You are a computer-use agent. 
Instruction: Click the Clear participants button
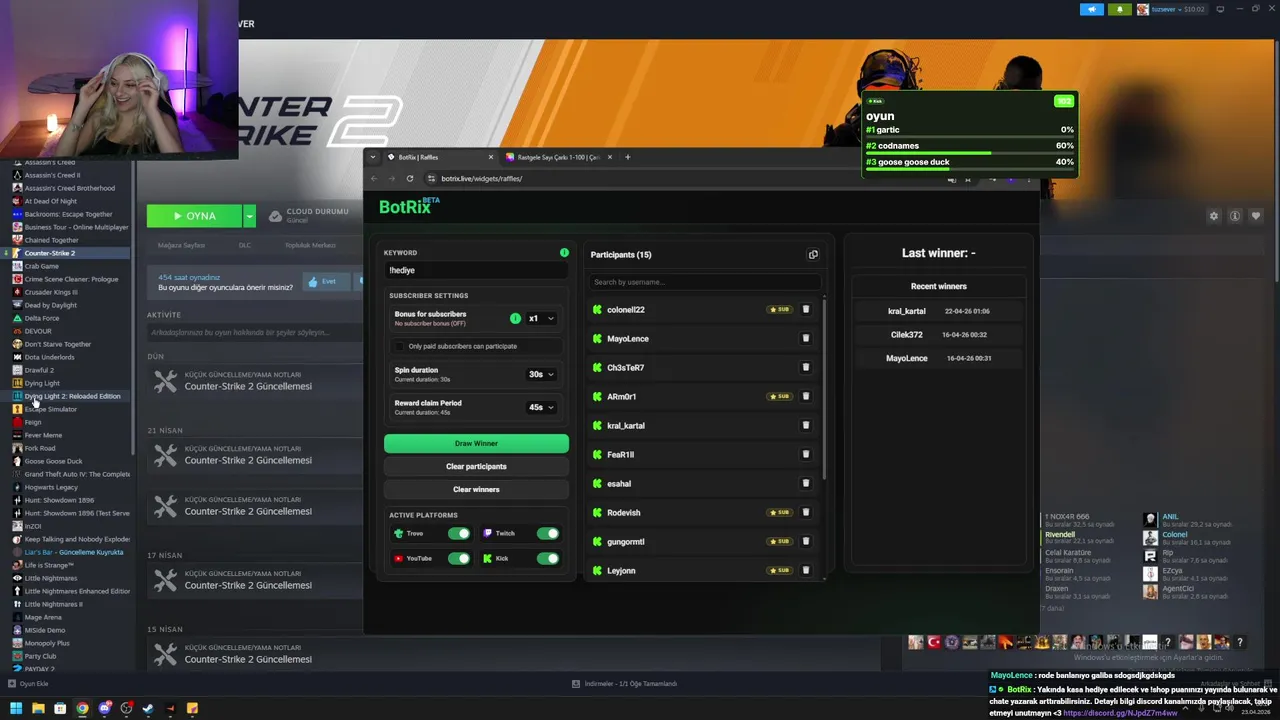pos(476,466)
